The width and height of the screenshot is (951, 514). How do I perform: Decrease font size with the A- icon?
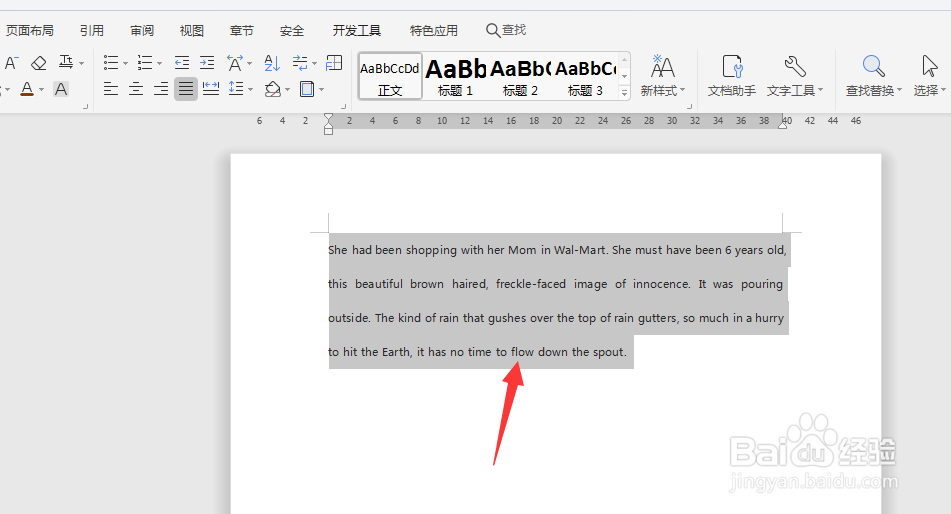(11, 63)
